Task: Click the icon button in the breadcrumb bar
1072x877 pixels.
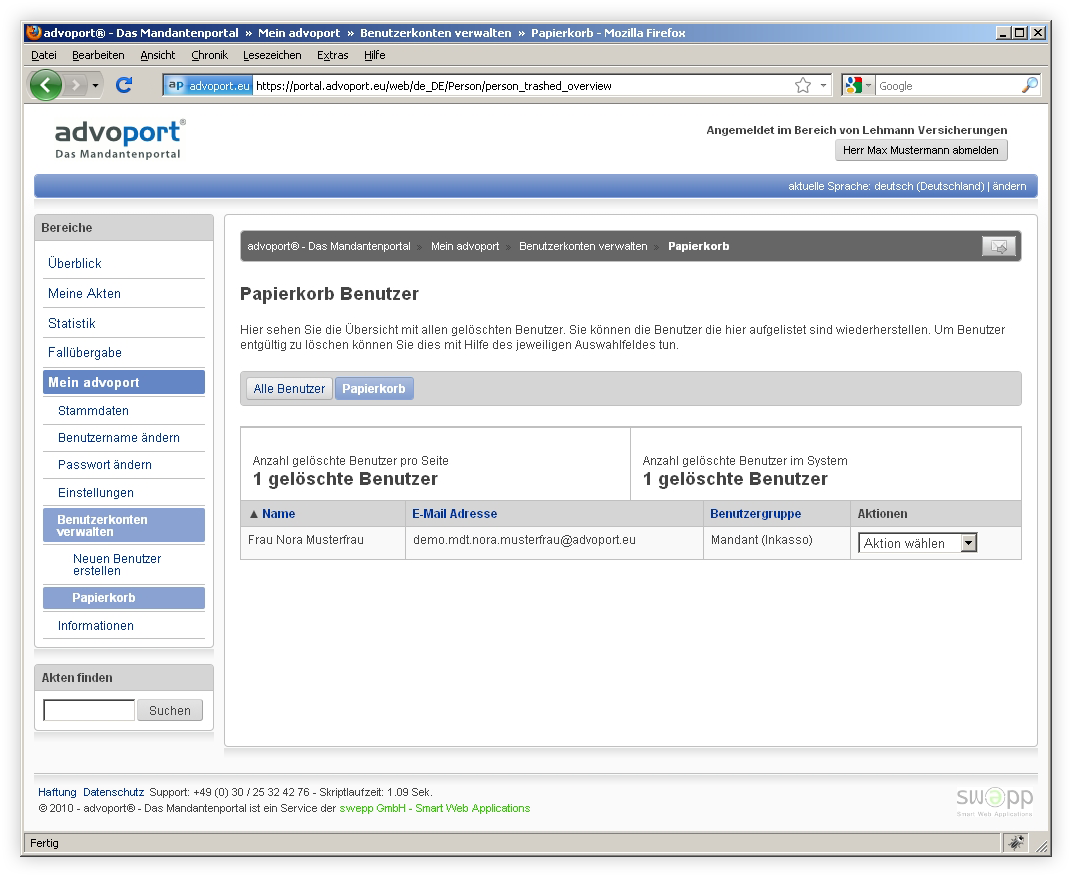Action: coord(999,246)
